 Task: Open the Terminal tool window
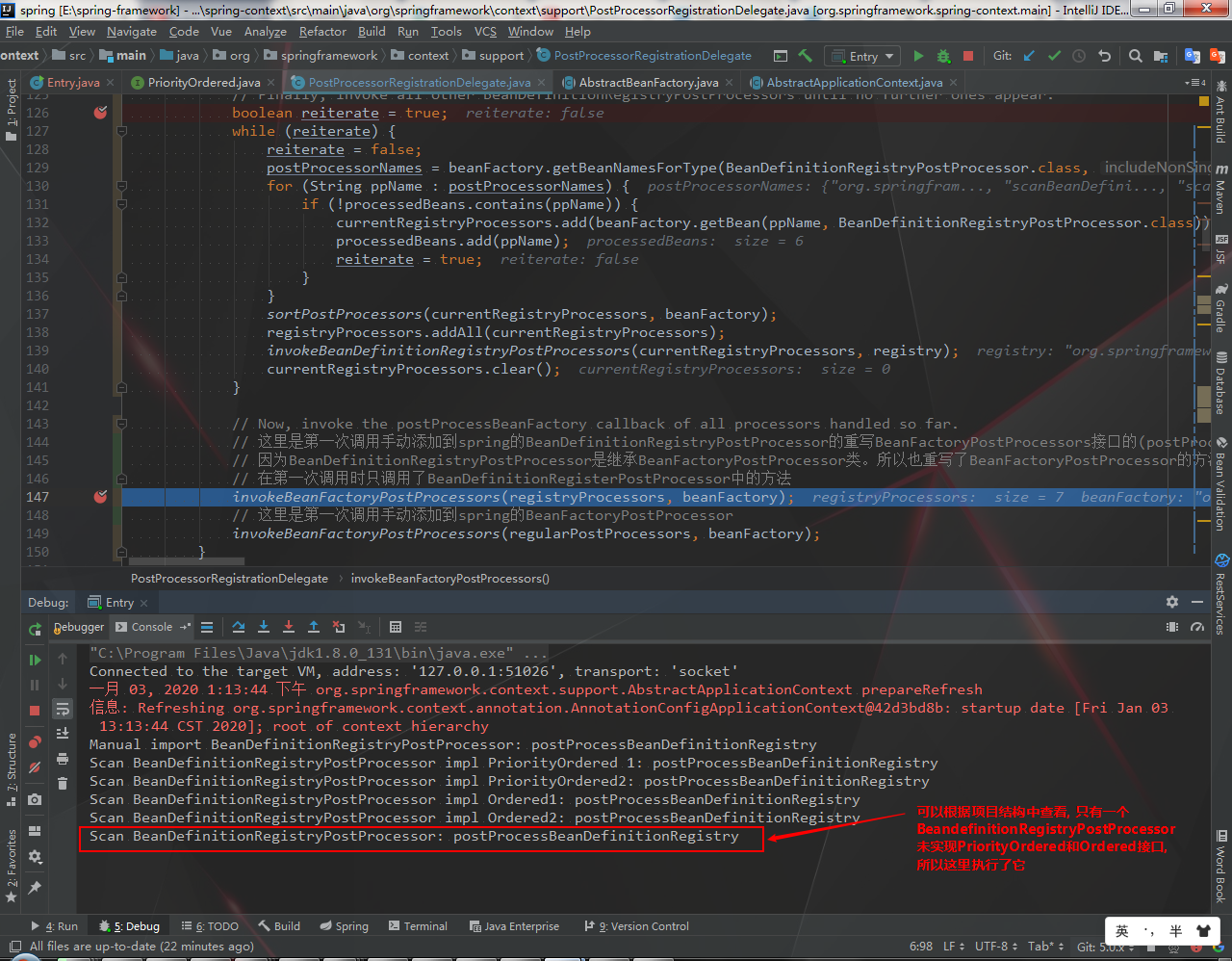click(418, 926)
